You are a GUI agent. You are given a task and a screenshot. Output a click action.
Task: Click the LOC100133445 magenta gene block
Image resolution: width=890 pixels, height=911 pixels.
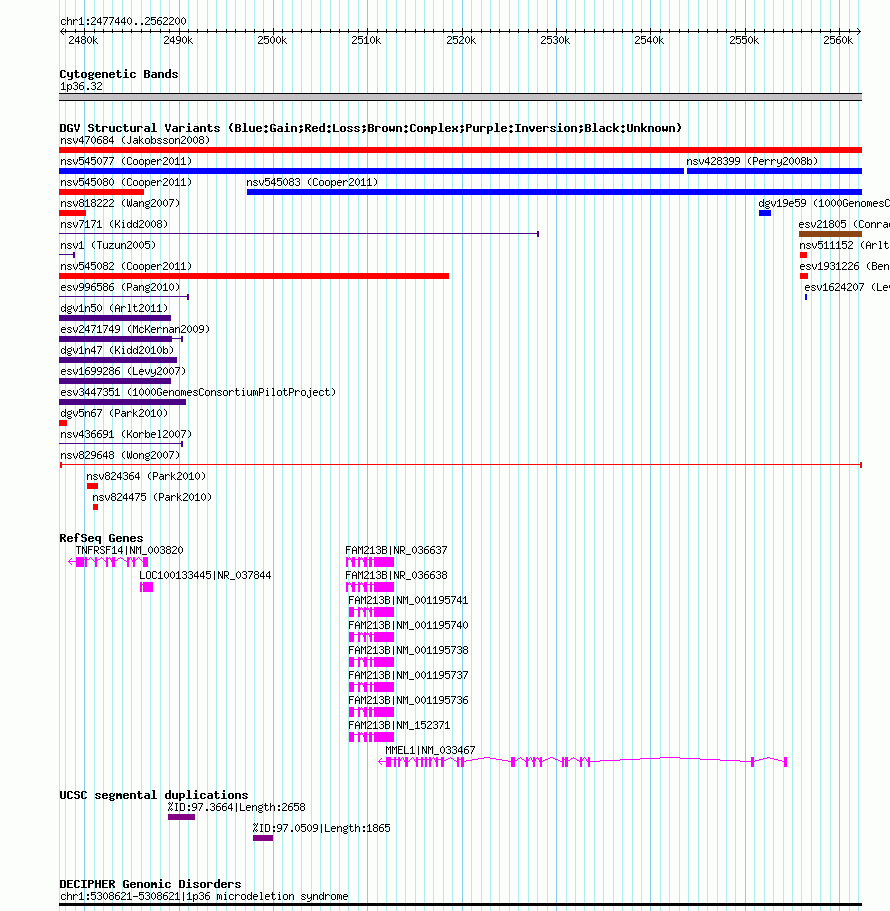[146, 587]
